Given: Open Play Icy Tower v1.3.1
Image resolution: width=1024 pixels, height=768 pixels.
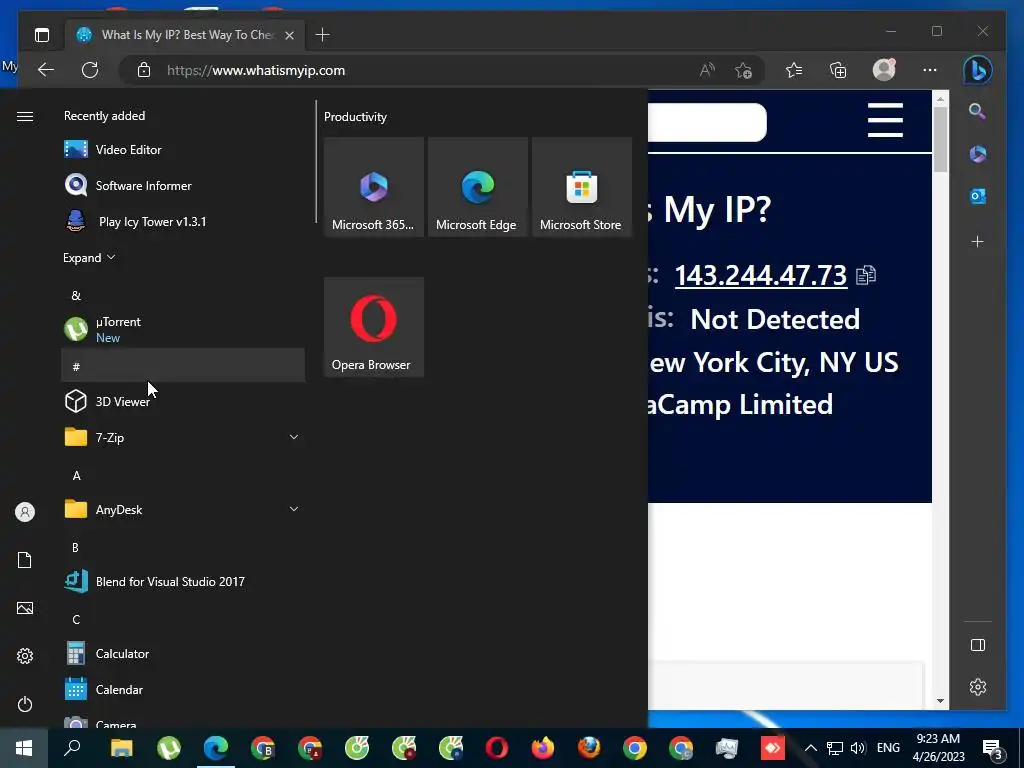Looking at the screenshot, I should coord(183,221).
